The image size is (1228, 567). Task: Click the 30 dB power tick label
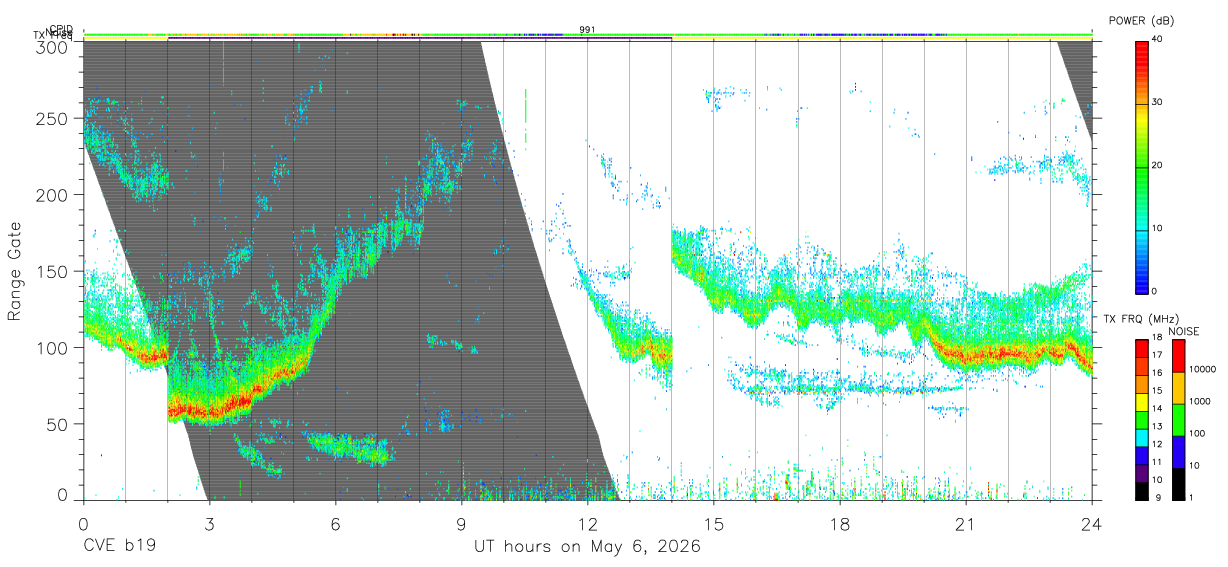click(1158, 102)
